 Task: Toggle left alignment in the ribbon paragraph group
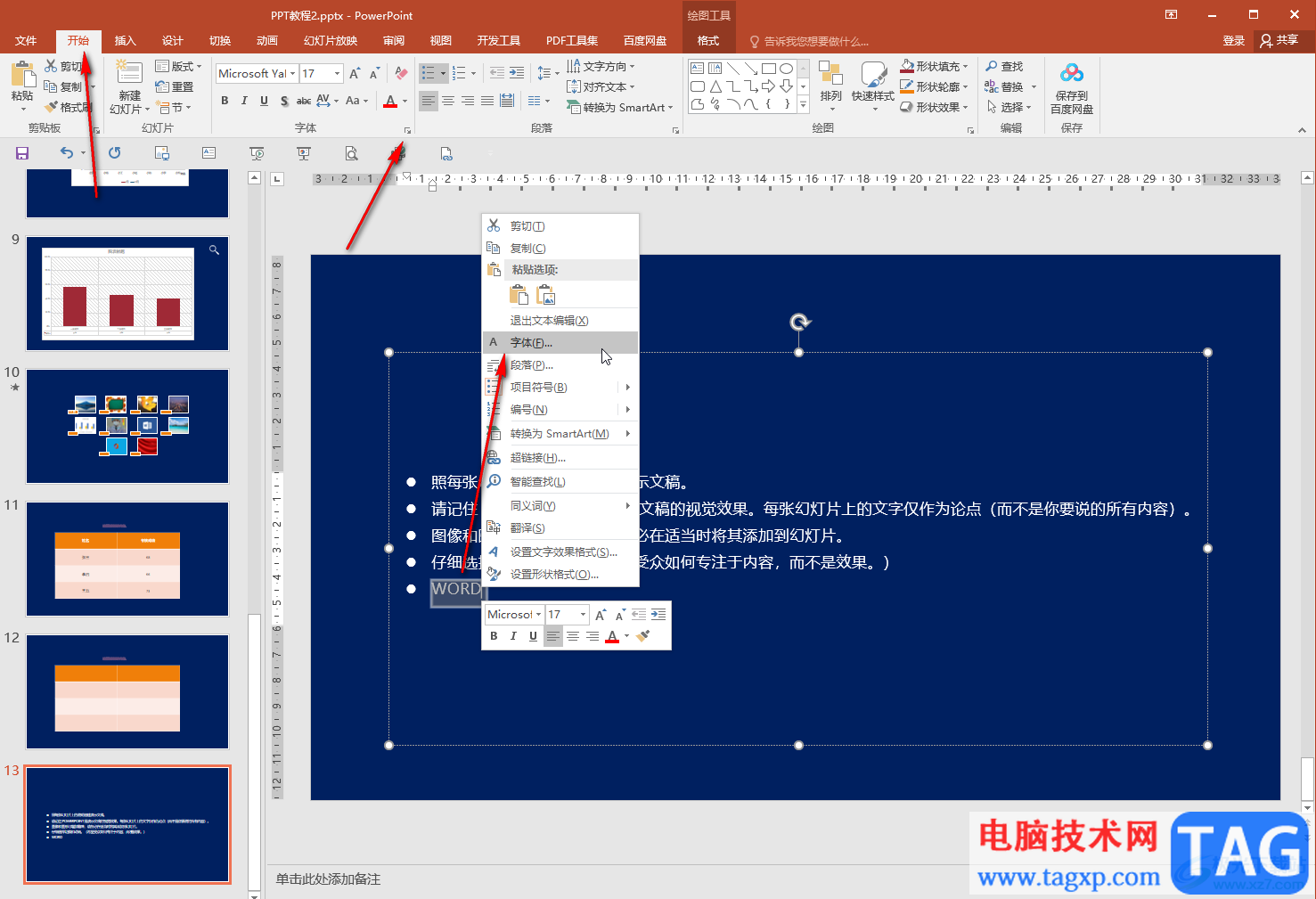[429, 101]
